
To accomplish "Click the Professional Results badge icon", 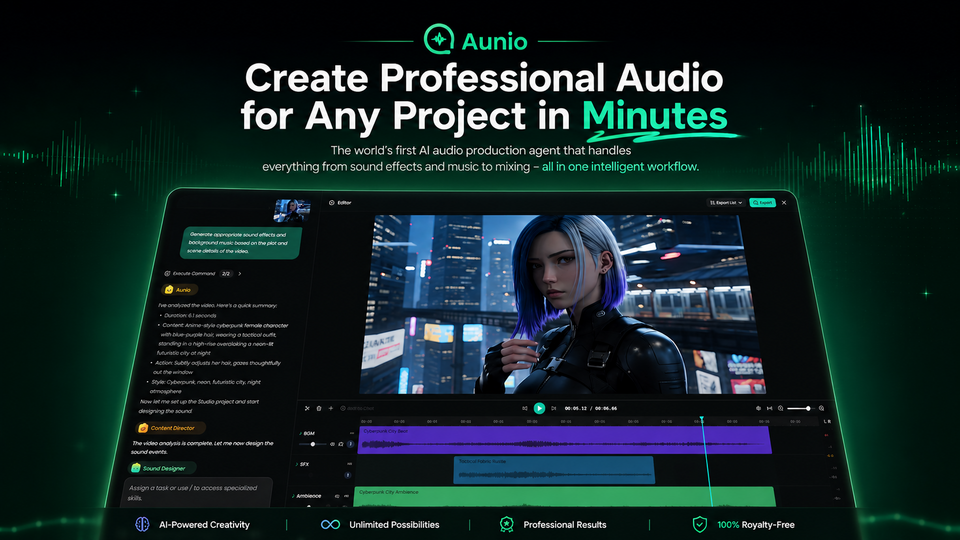I will (506, 524).
